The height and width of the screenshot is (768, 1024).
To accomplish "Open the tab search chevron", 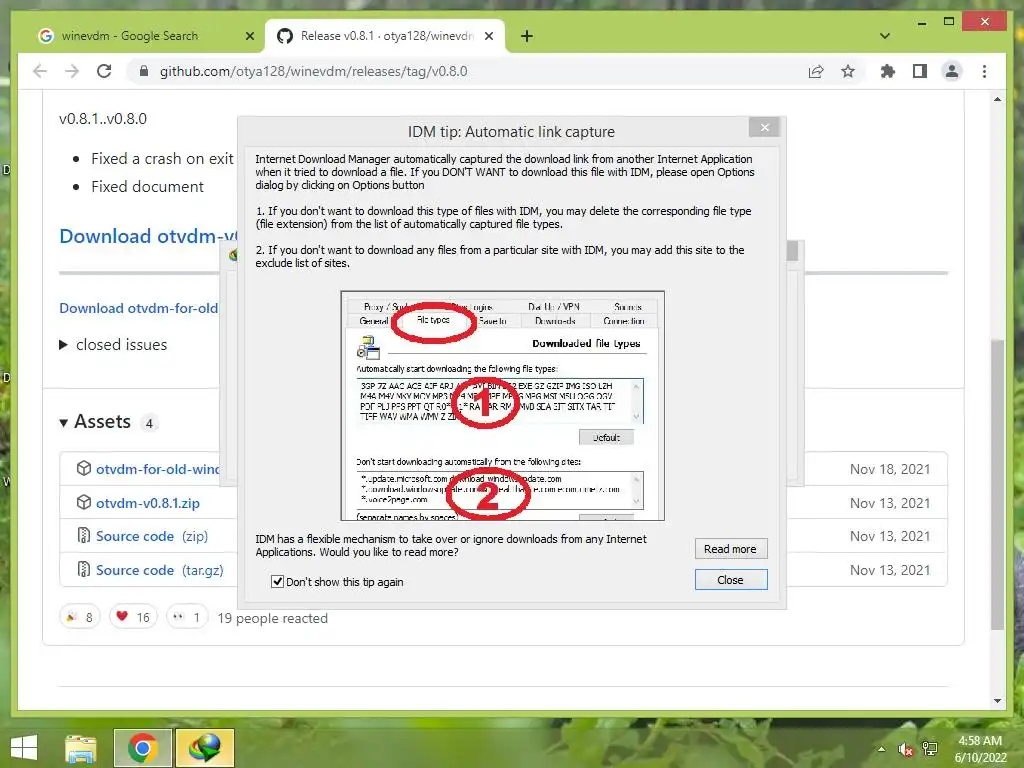I will [885, 36].
